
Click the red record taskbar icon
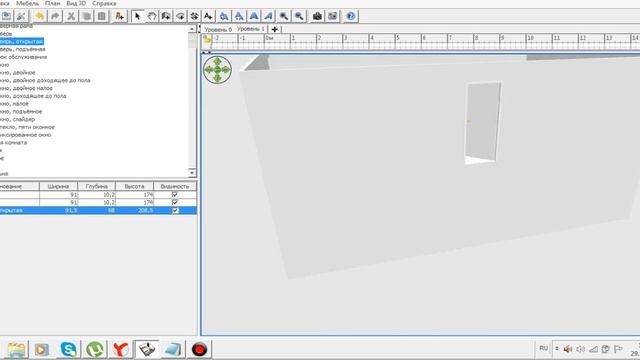(x=199, y=349)
